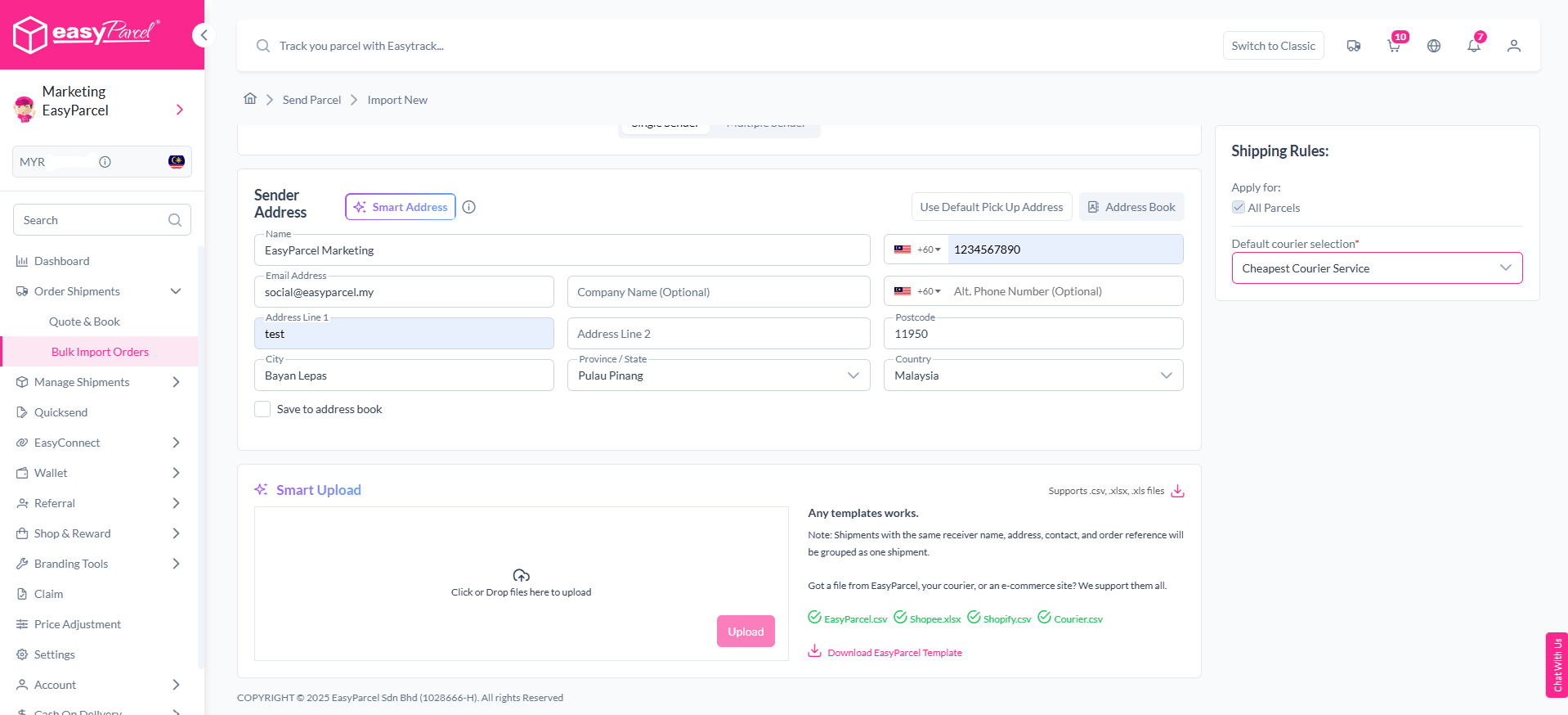Open the notifications bell
Image resolution: width=1568 pixels, height=715 pixels.
click(1474, 46)
